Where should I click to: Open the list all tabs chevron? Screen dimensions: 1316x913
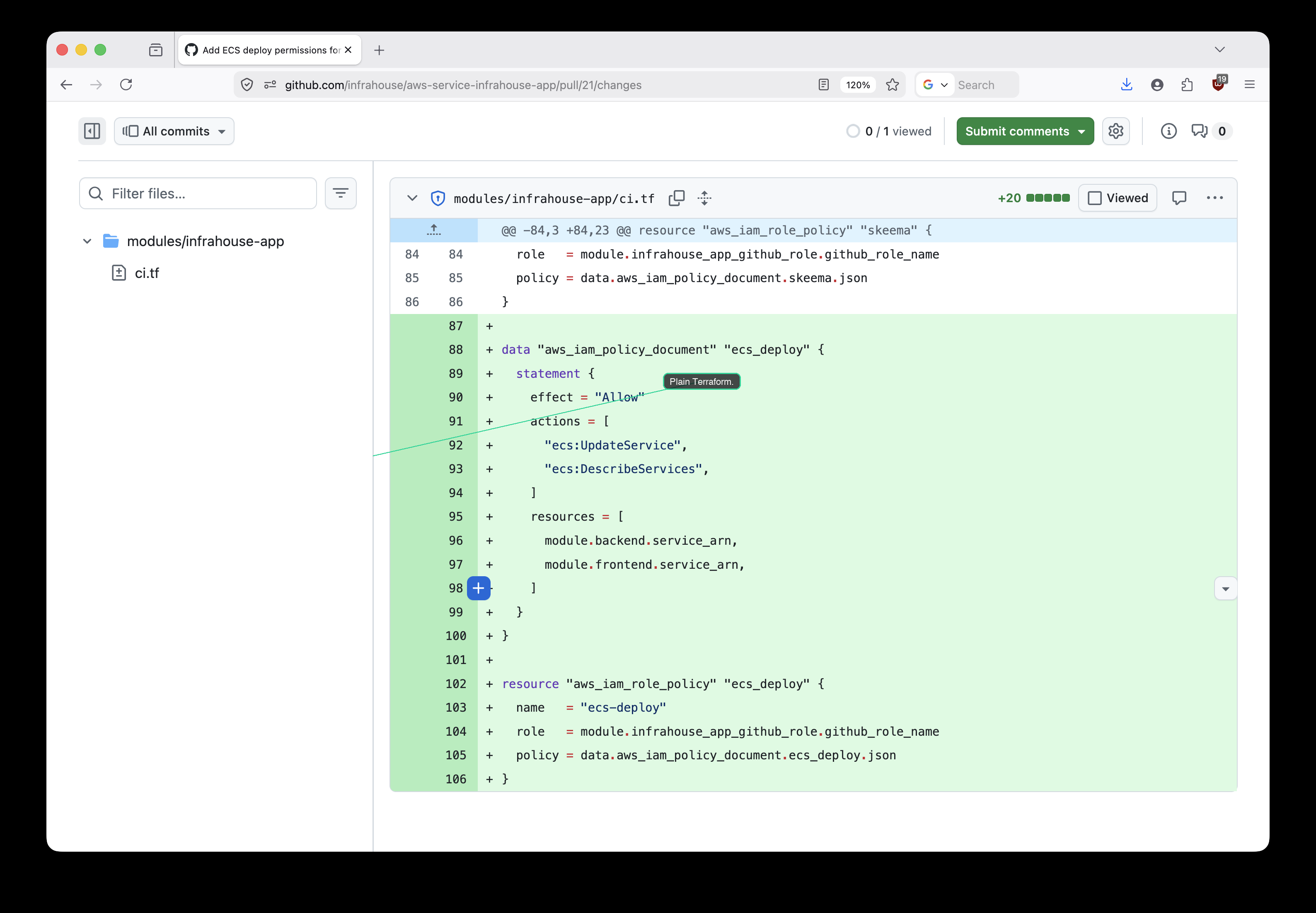[x=1220, y=50]
